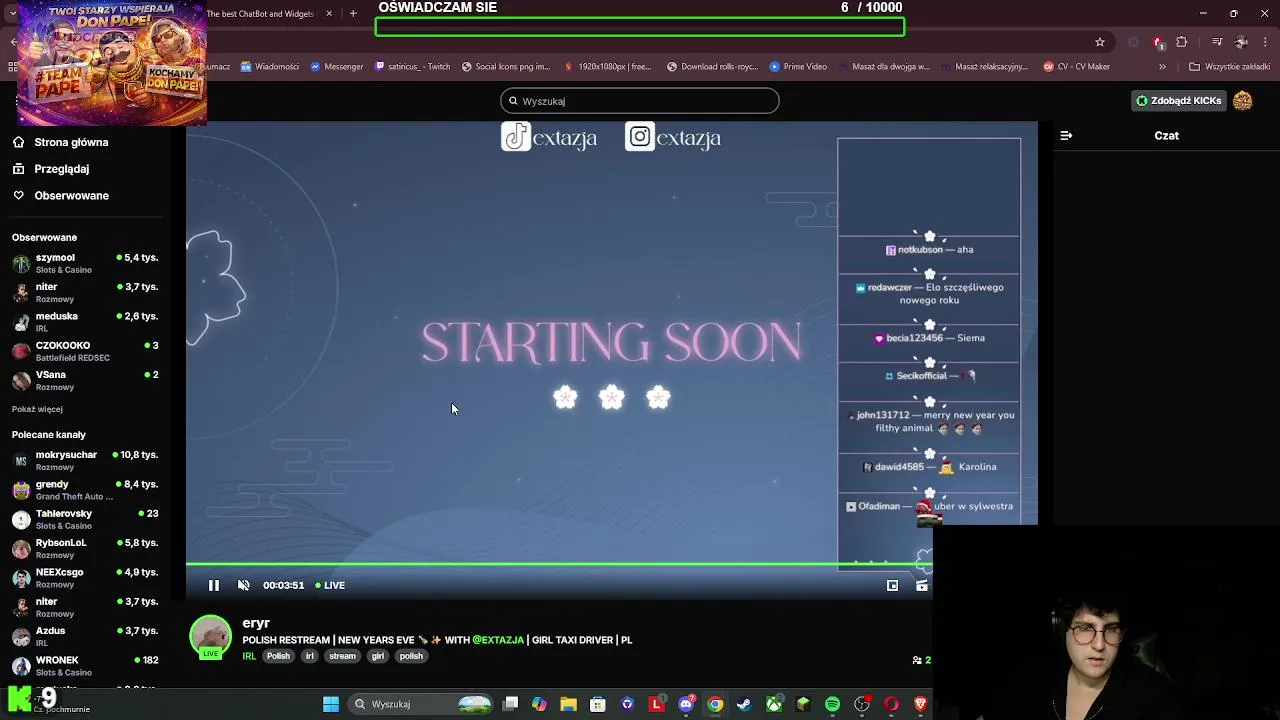Open browser extensions puzzle icon
1280x720 pixels.
(1182, 42)
